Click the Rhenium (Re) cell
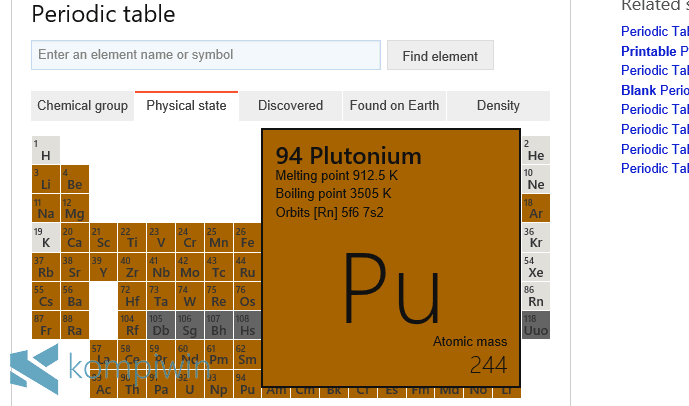Image resolution: width=689 pixels, height=406 pixels. [219, 296]
